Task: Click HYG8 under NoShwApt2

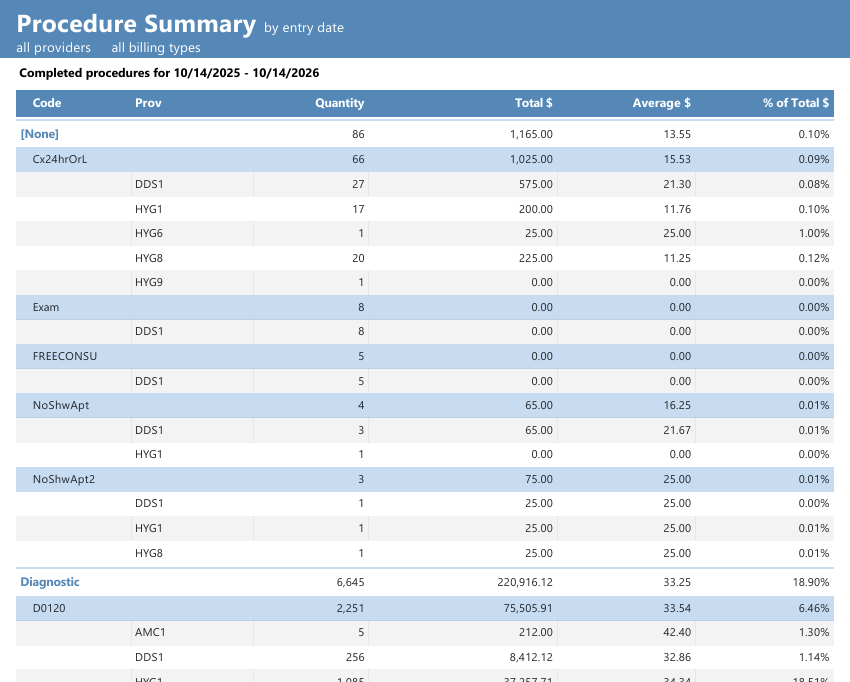Action: (149, 553)
